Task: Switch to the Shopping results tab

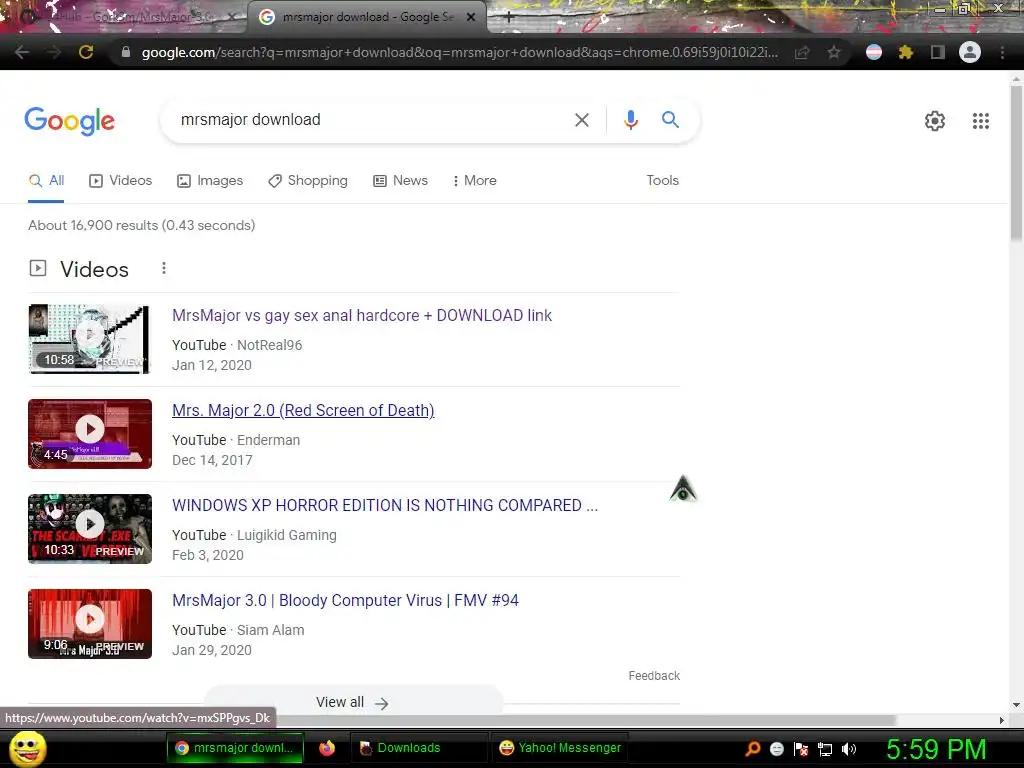Action: [x=308, y=181]
